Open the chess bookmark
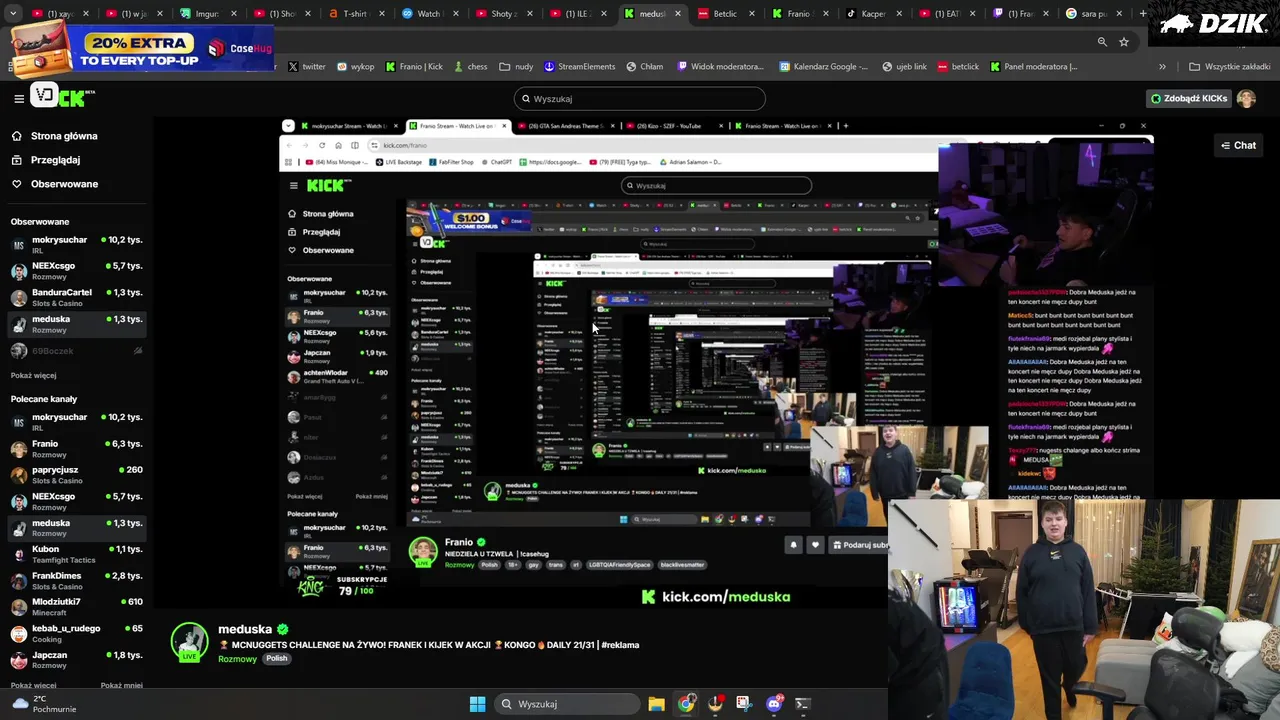1280x720 pixels. pyautogui.click(x=470, y=67)
